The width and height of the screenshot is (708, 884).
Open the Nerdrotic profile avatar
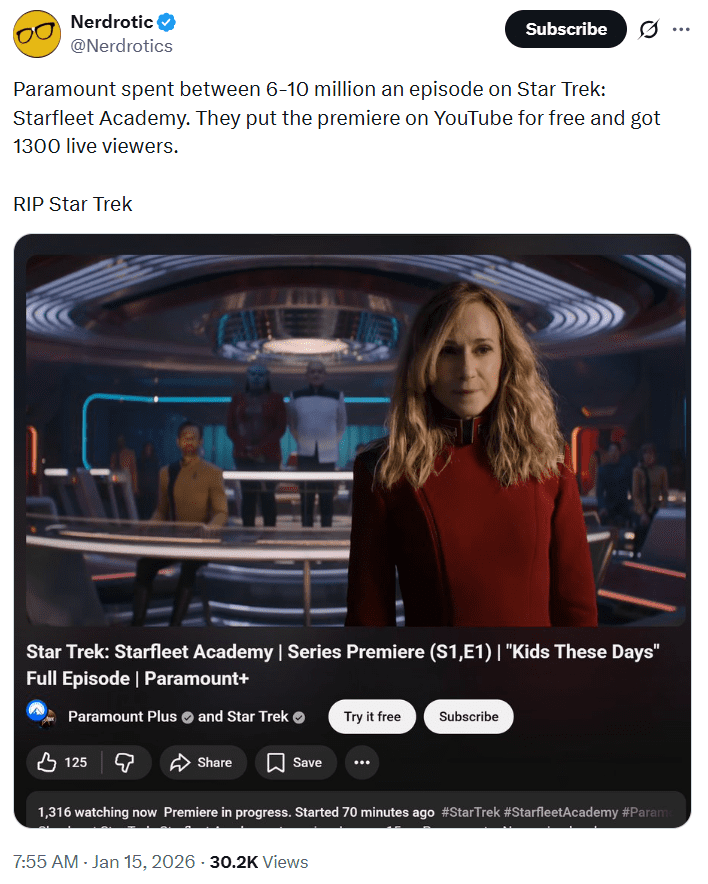pyautogui.click(x=37, y=34)
